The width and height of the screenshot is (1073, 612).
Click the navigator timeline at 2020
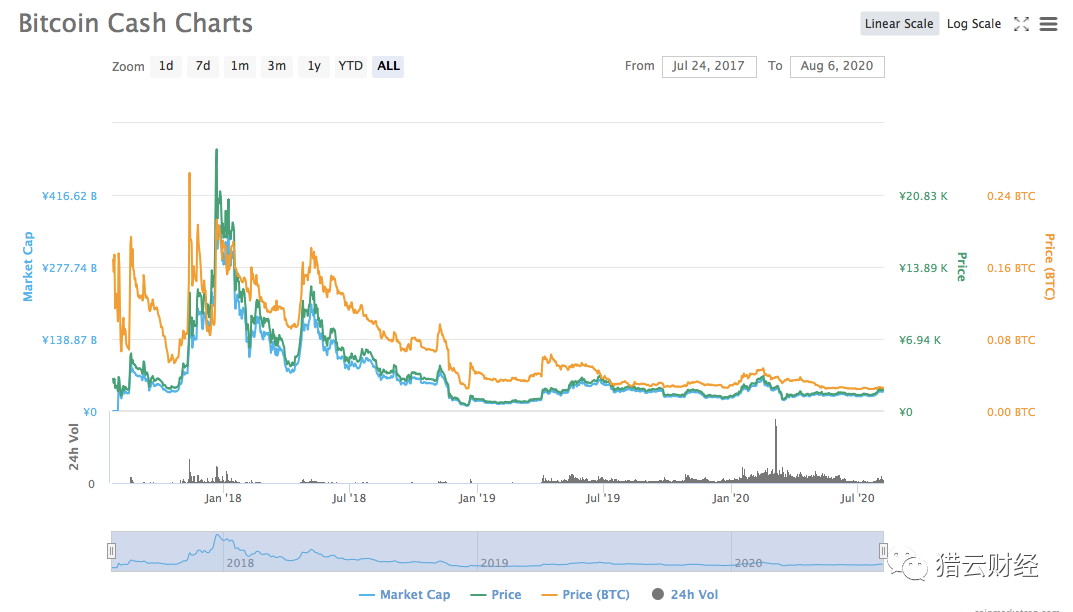[748, 563]
